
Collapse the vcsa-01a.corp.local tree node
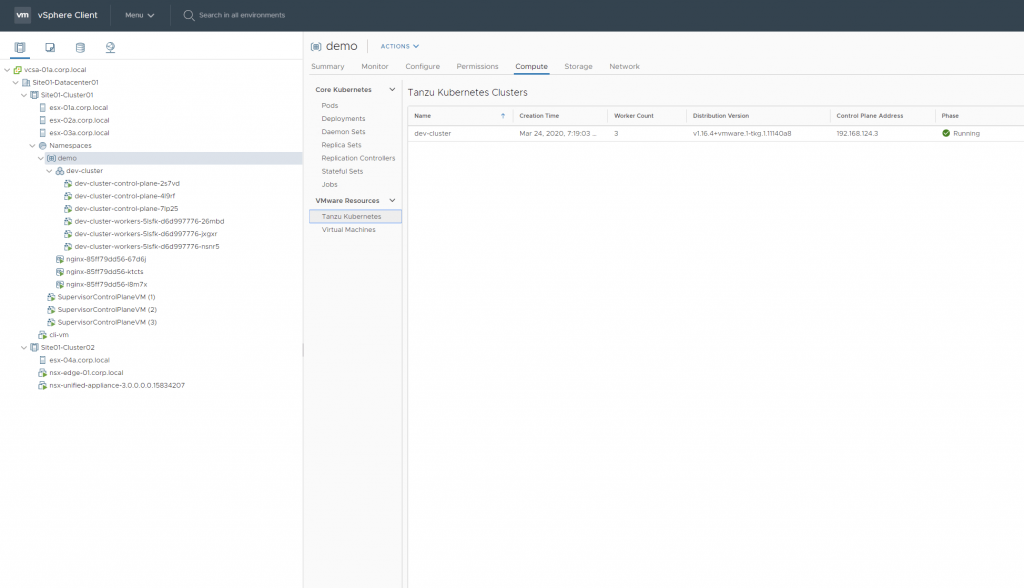[7, 70]
